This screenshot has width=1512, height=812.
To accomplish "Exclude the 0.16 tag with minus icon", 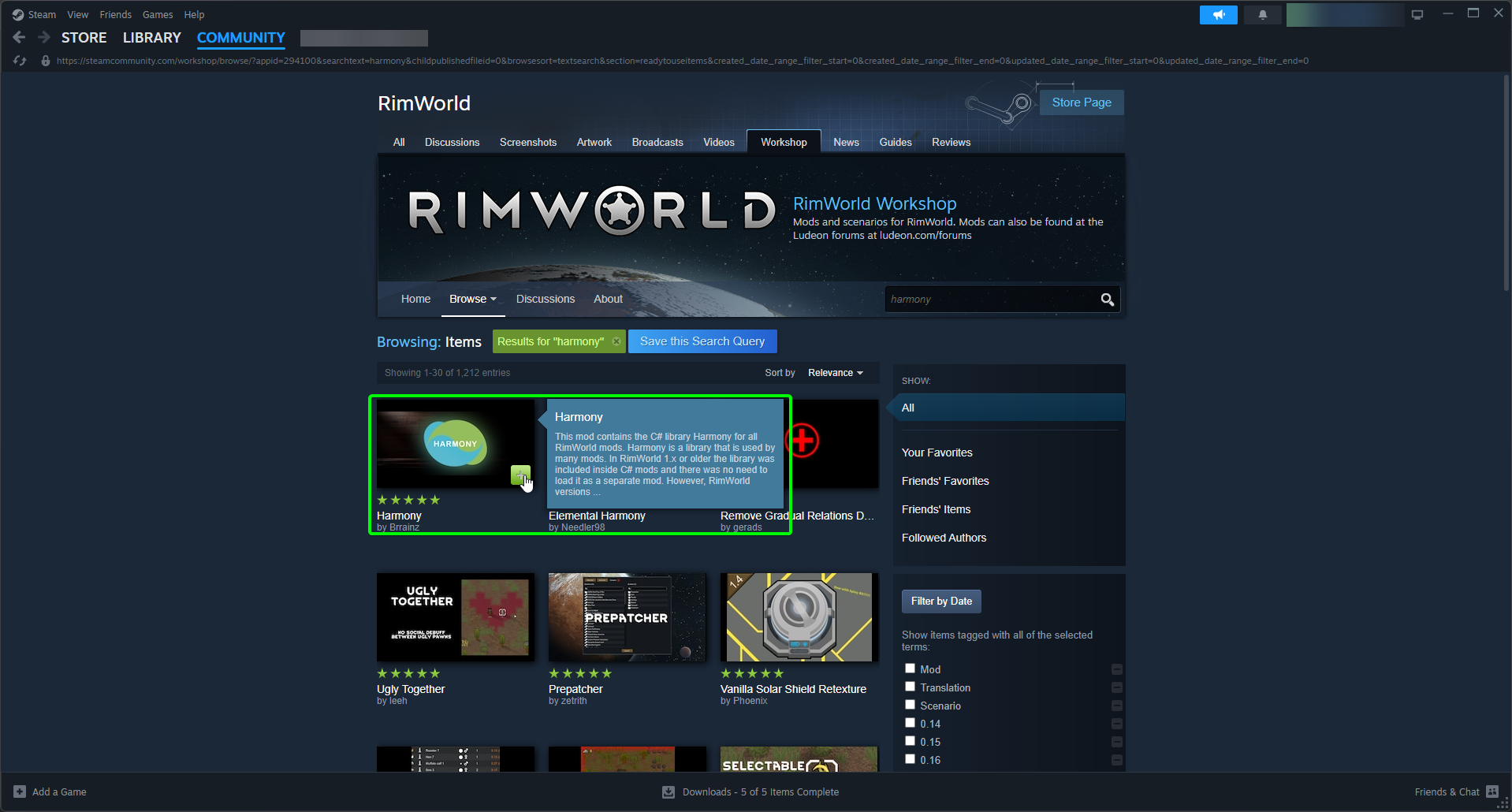I will [x=1117, y=760].
